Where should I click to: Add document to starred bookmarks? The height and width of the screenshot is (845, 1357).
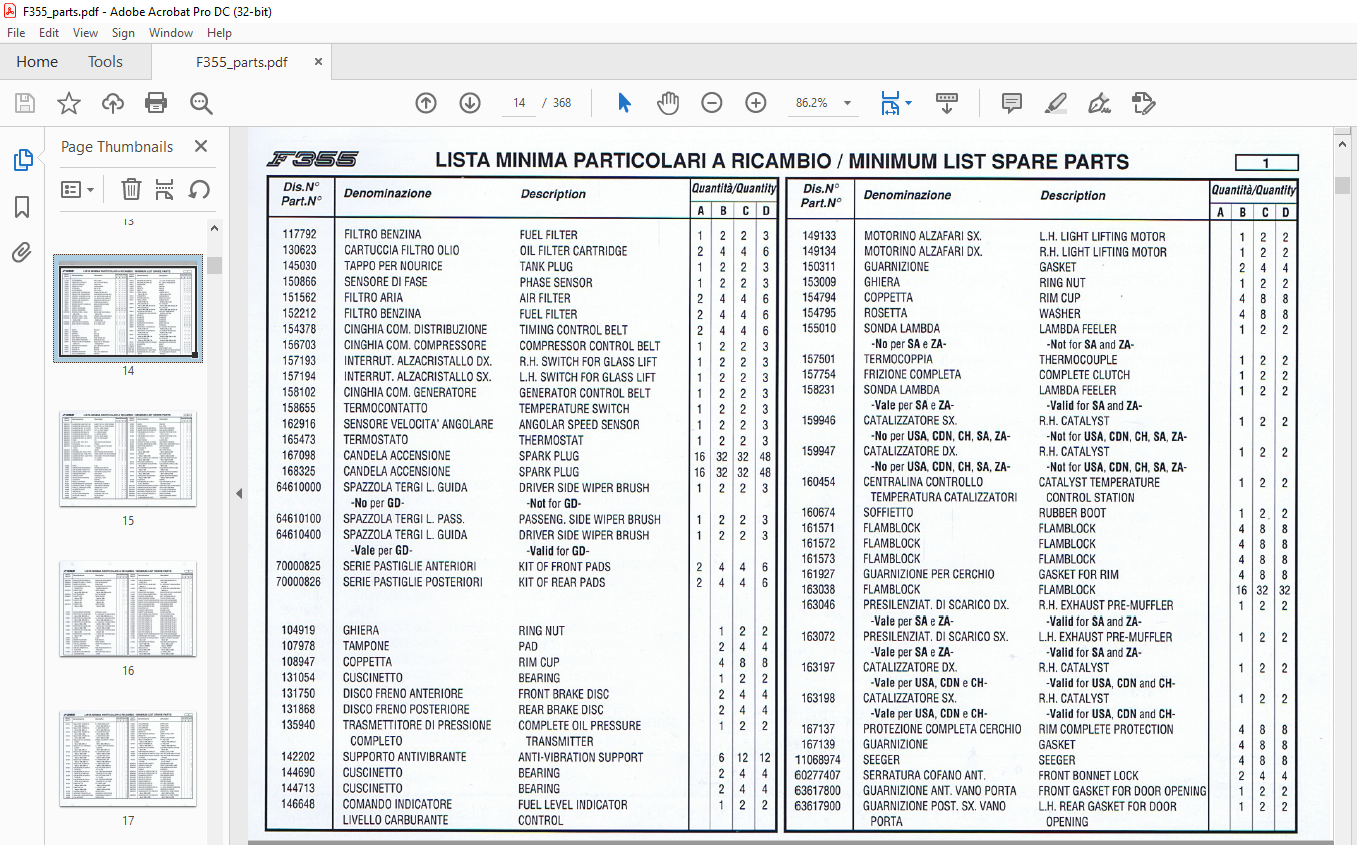click(x=69, y=103)
